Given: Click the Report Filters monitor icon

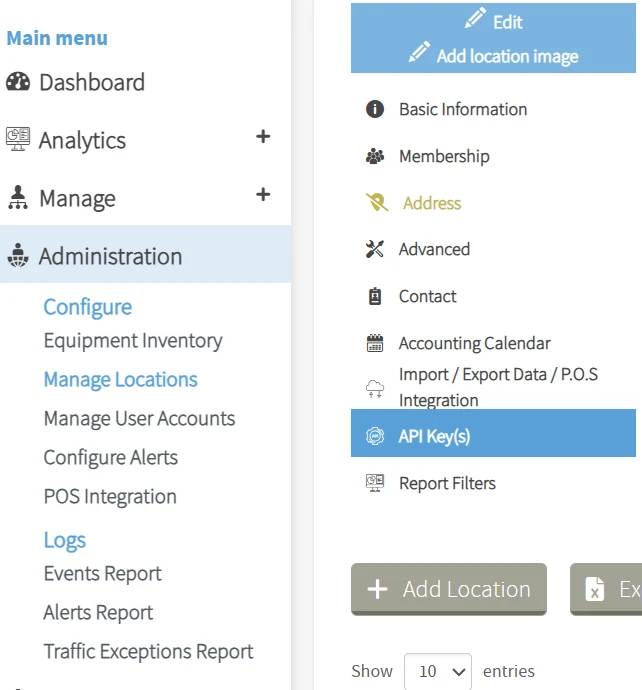Looking at the screenshot, I should (375, 483).
